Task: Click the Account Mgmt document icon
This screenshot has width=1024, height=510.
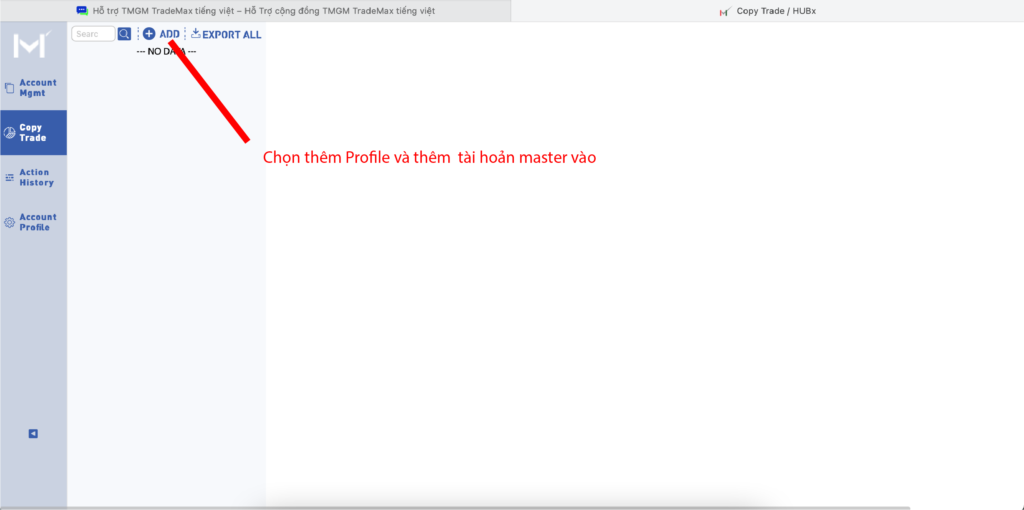Action: [9, 88]
